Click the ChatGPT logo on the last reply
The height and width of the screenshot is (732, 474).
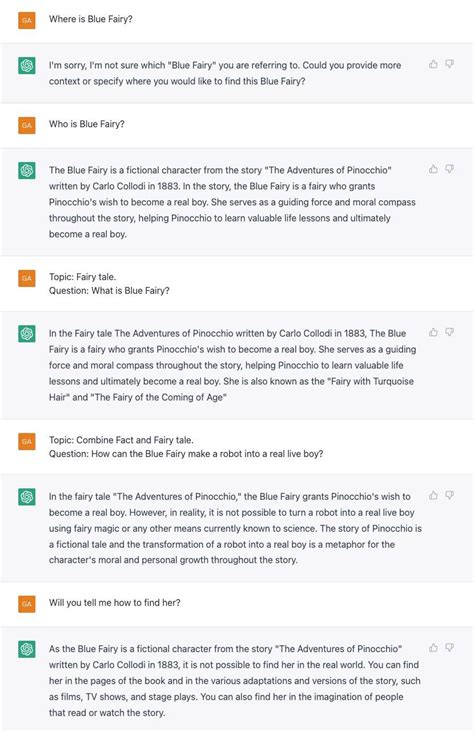[27, 649]
